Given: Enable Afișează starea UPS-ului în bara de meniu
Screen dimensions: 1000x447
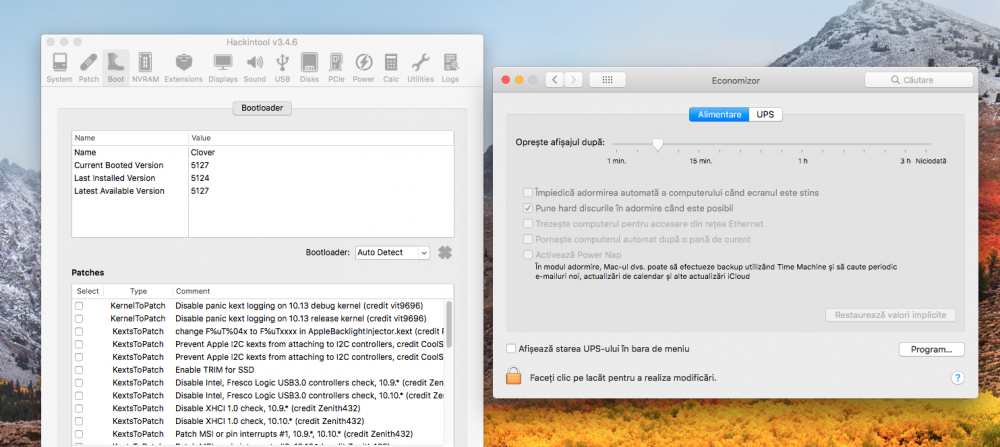Looking at the screenshot, I should (510, 349).
